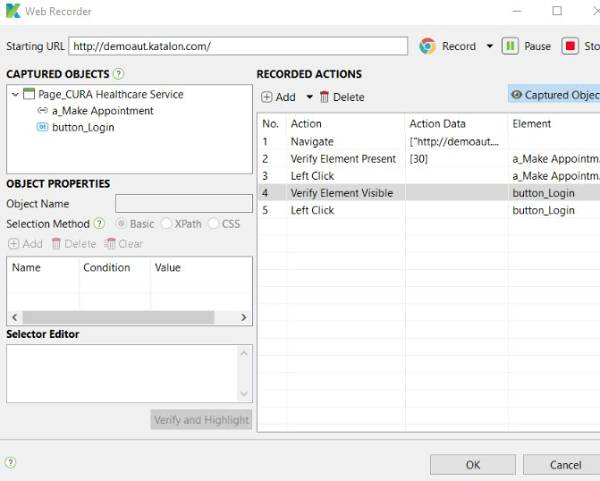
Task: Click Delete in Object Properties toolbar
Action: tap(74, 244)
